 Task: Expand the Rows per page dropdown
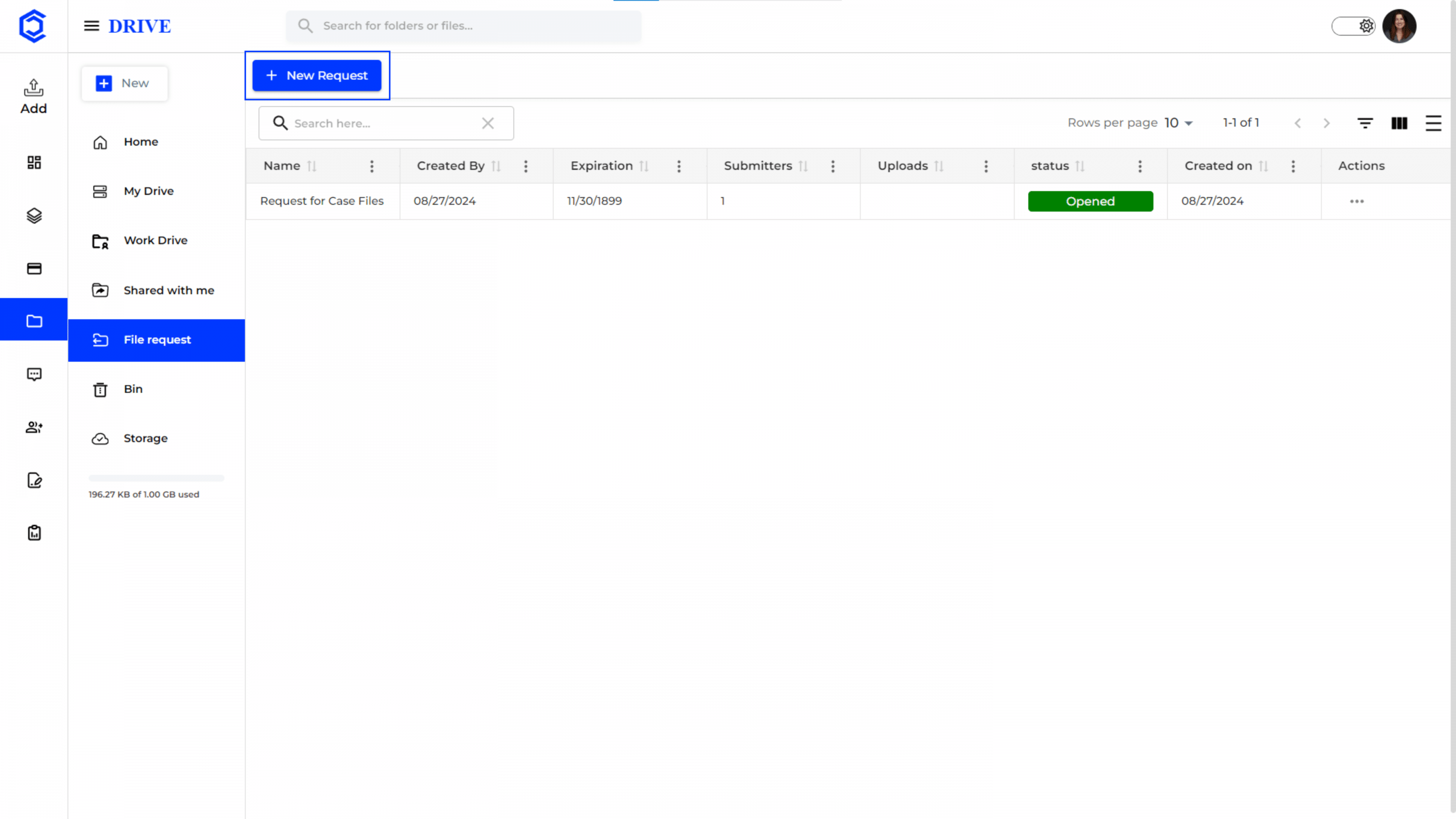[x=1178, y=123]
